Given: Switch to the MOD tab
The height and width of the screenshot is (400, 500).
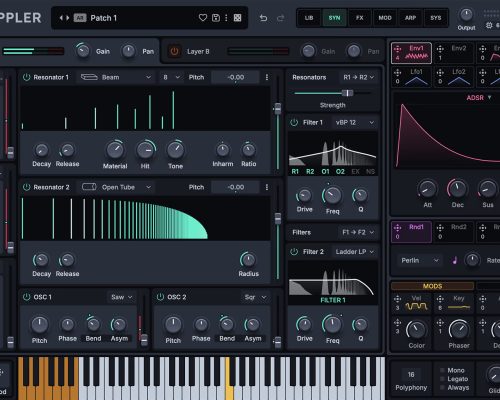Looking at the screenshot, I should (x=385, y=18).
